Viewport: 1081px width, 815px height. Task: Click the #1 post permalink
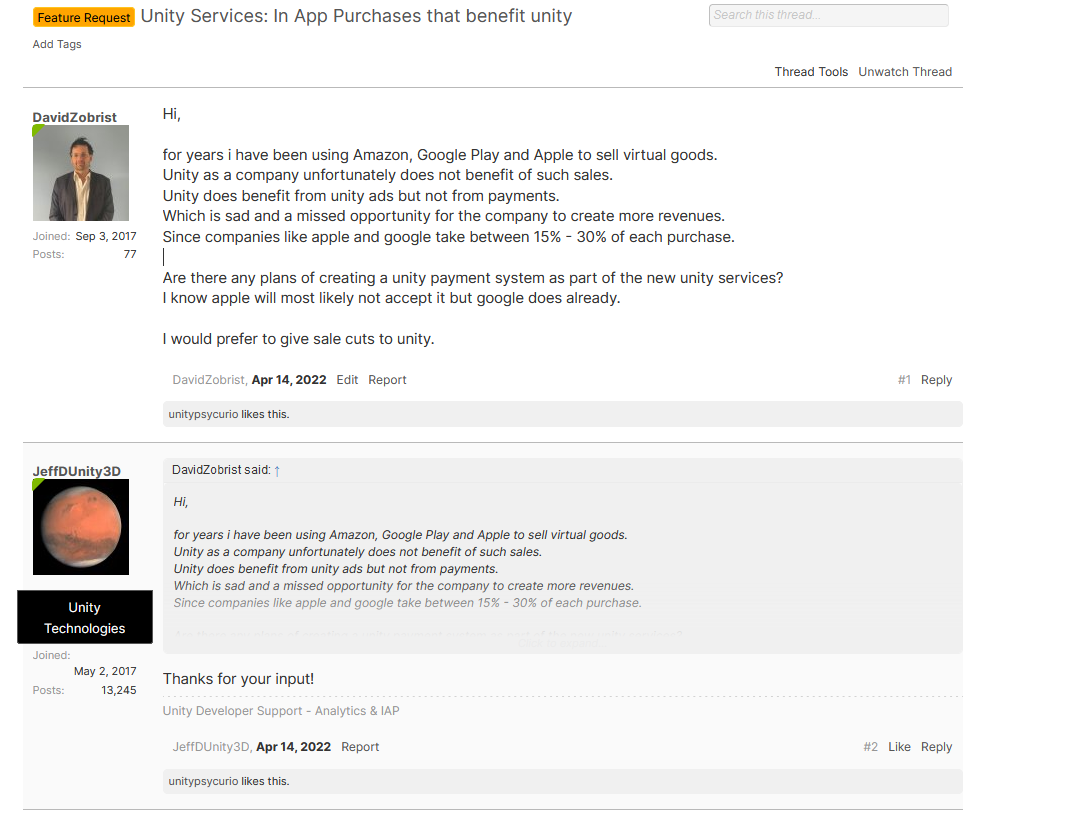pos(904,380)
